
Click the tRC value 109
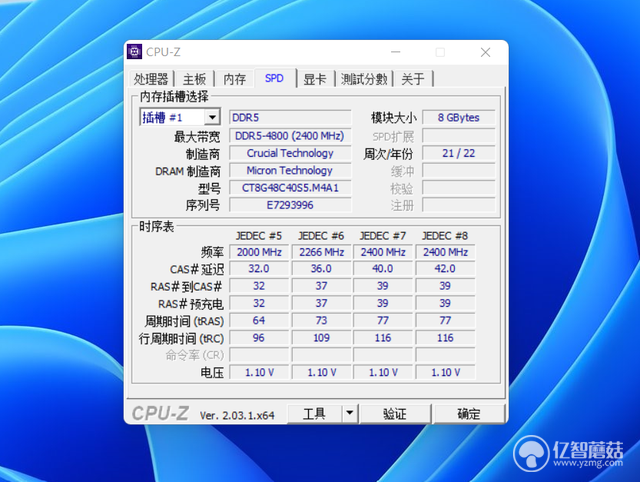click(x=321, y=338)
